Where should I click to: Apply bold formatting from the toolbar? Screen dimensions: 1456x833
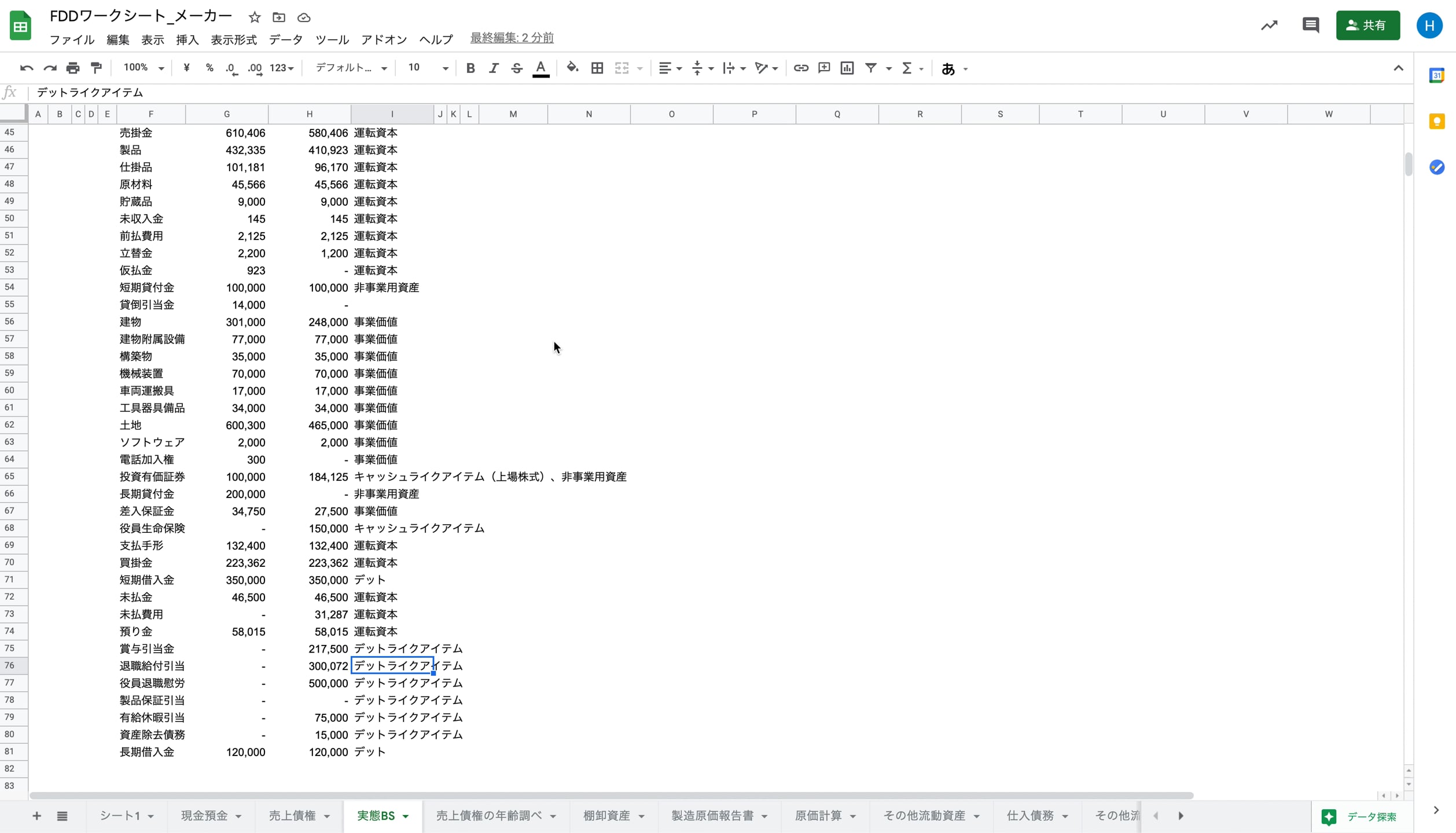pos(470,68)
